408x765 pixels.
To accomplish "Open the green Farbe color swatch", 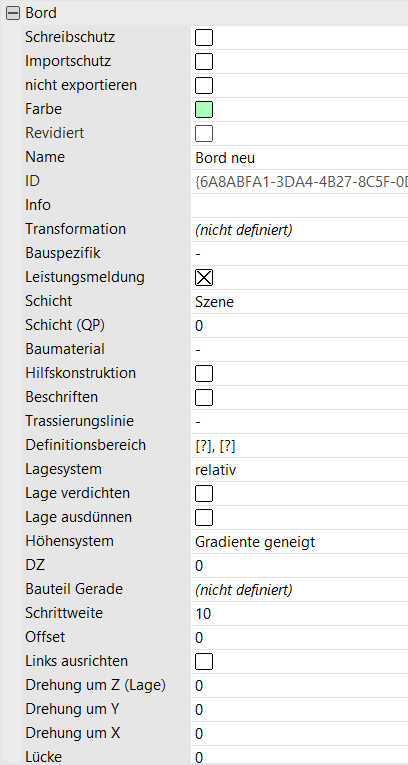I will coord(204,110).
